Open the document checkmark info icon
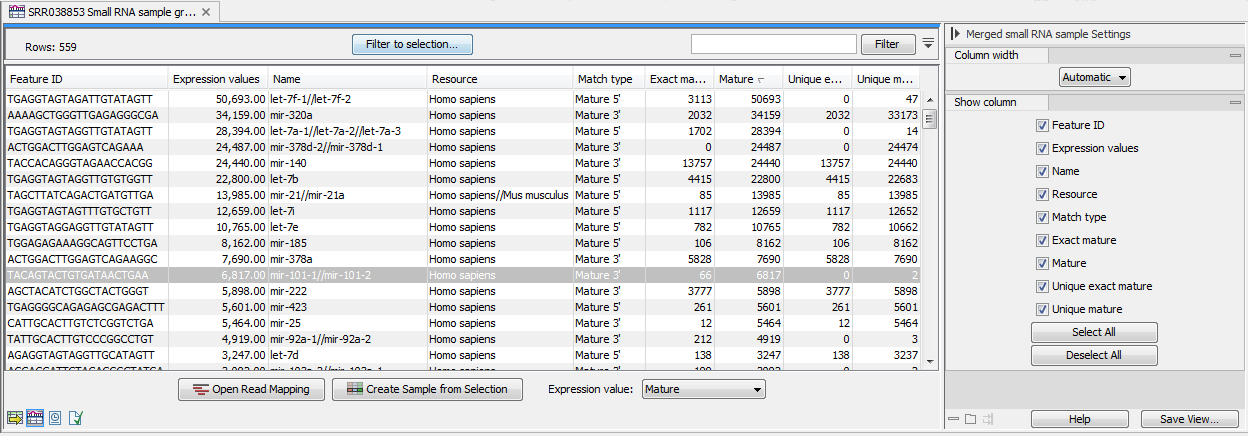This screenshot has height=436, width=1248. (x=76, y=417)
